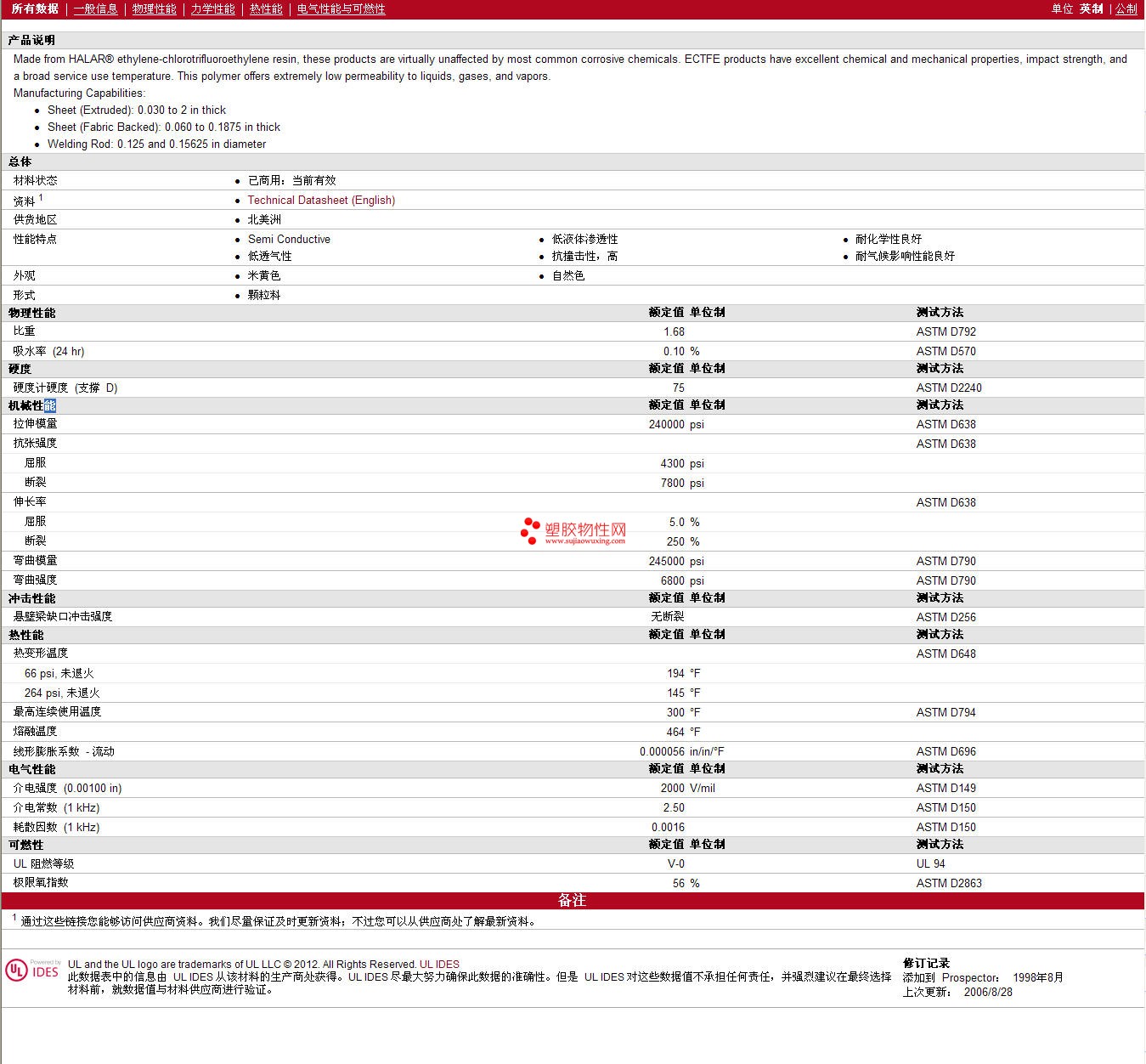Click the yield tensile strength value 4300
The image size is (1146, 1064).
672,463
